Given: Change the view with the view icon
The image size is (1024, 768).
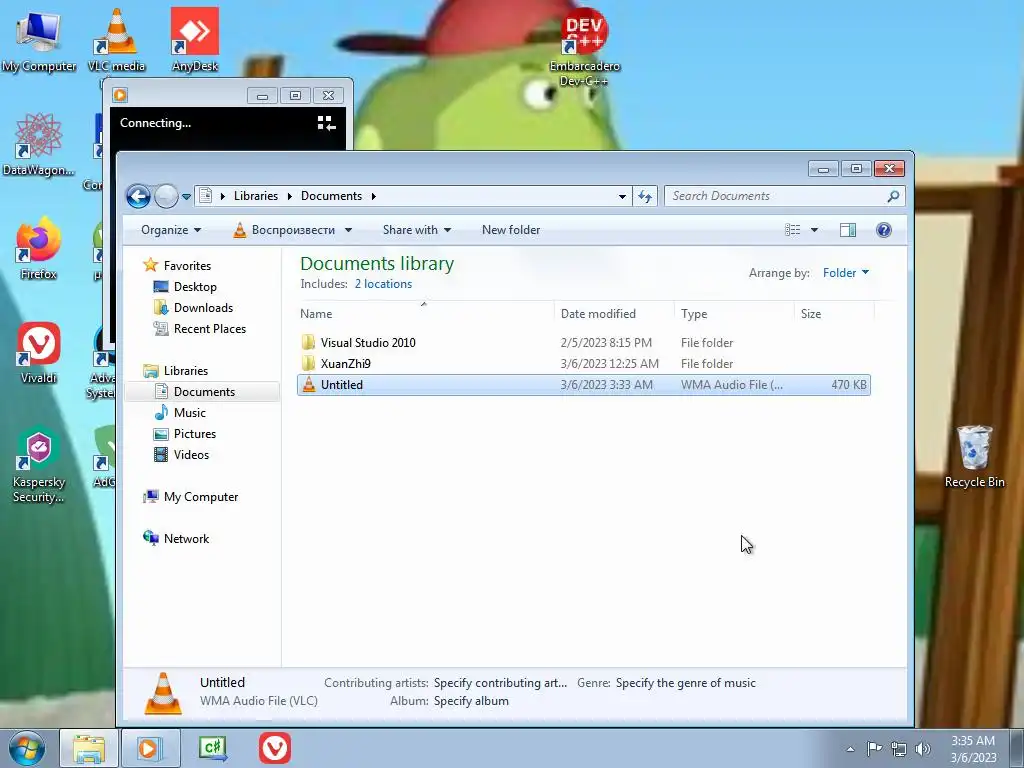Looking at the screenshot, I should pos(792,230).
